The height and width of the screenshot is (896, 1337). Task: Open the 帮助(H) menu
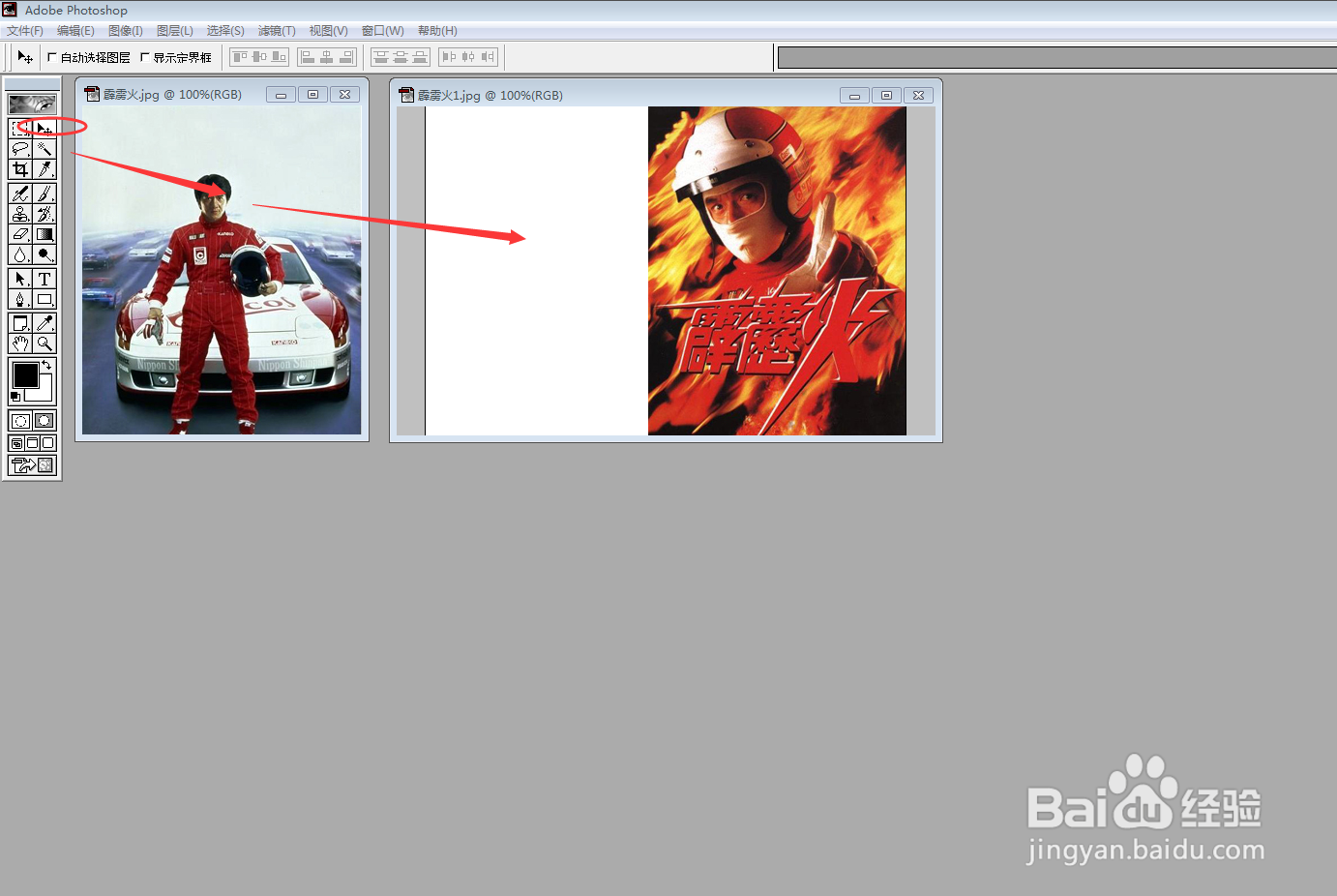(x=437, y=31)
